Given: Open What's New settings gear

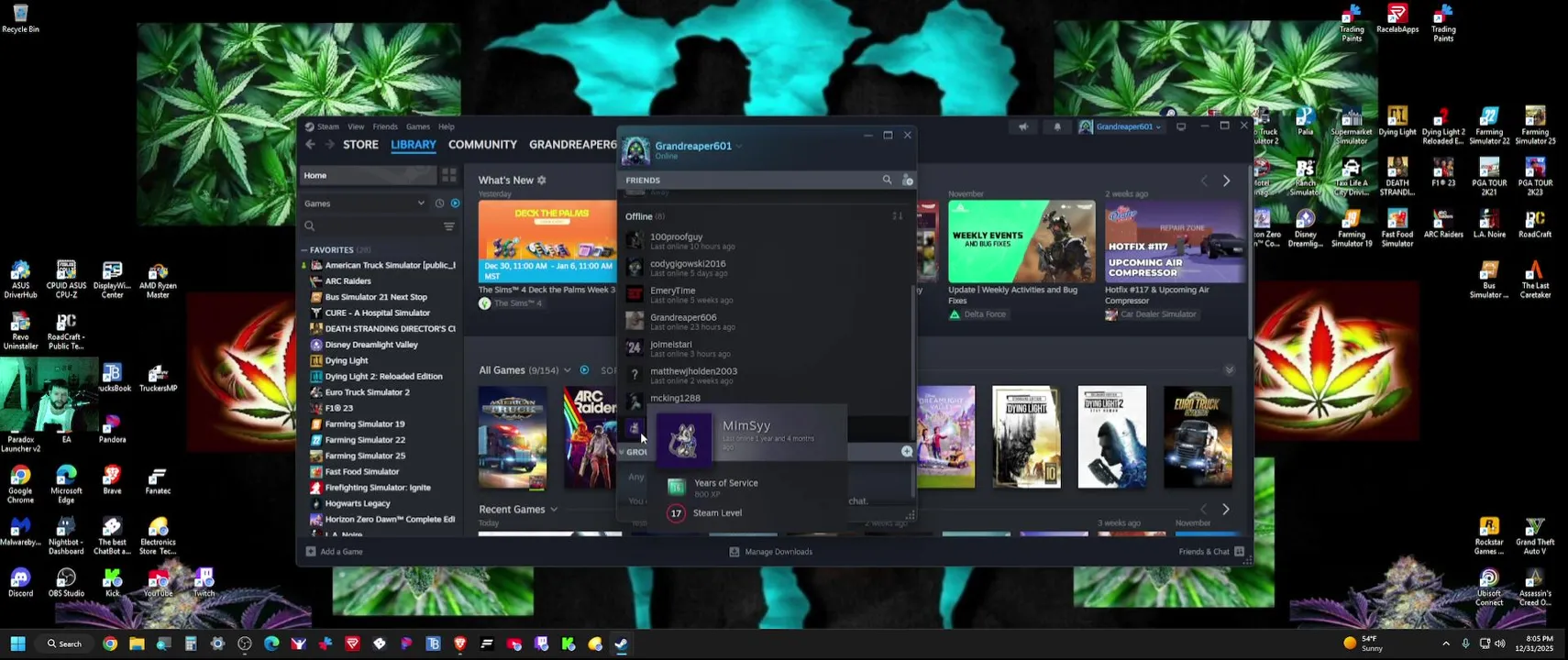Looking at the screenshot, I should [542, 181].
